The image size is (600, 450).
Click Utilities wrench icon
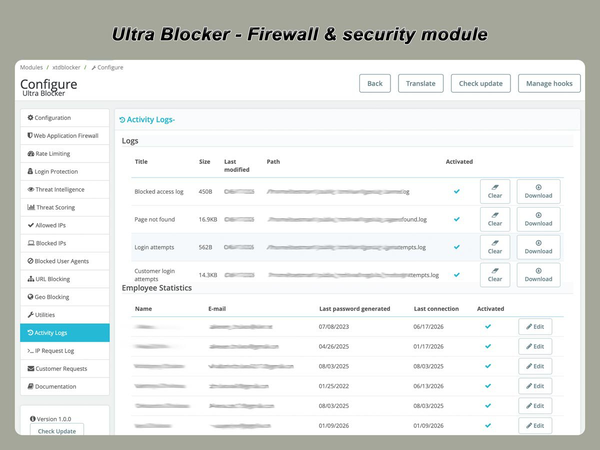tap(30, 315)
